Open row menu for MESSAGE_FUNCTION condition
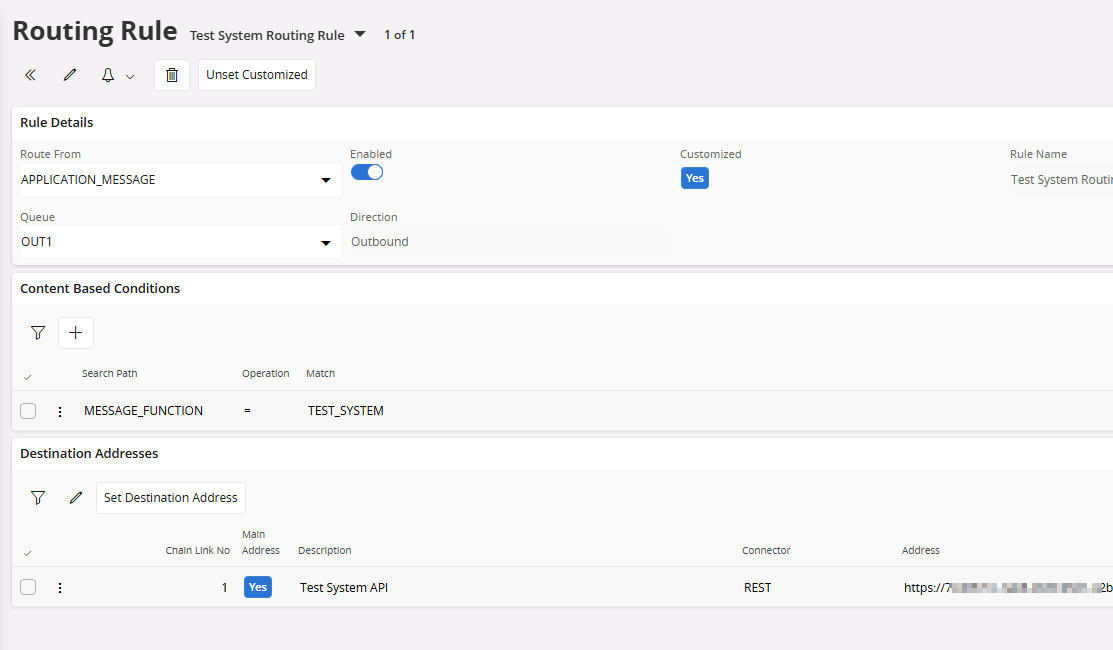 60,411
